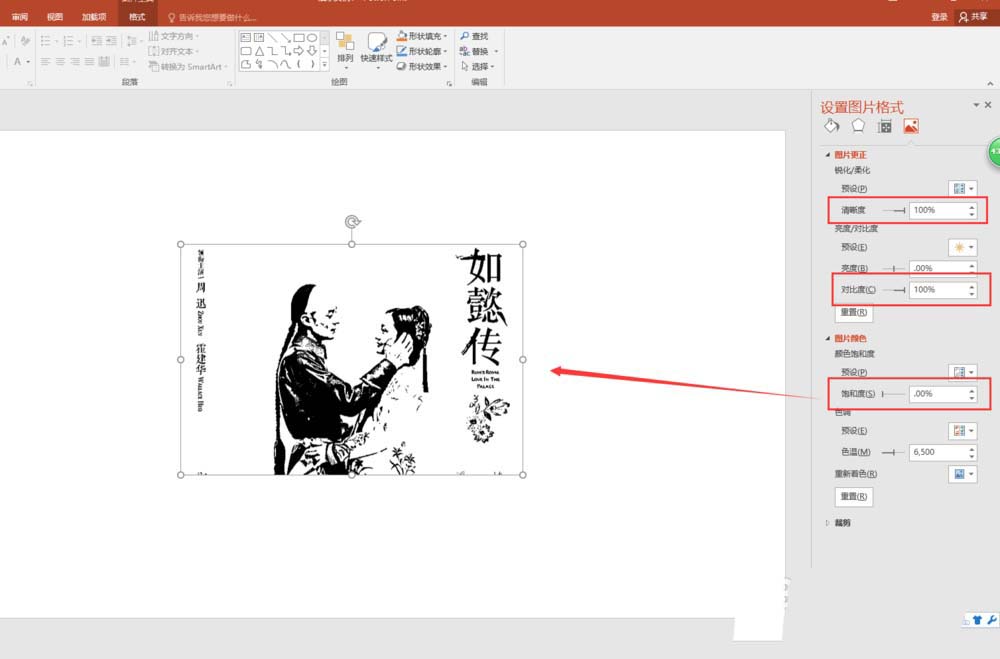Select the right arrow shape in gallery

pyautogui.click(x=298, y=51)
